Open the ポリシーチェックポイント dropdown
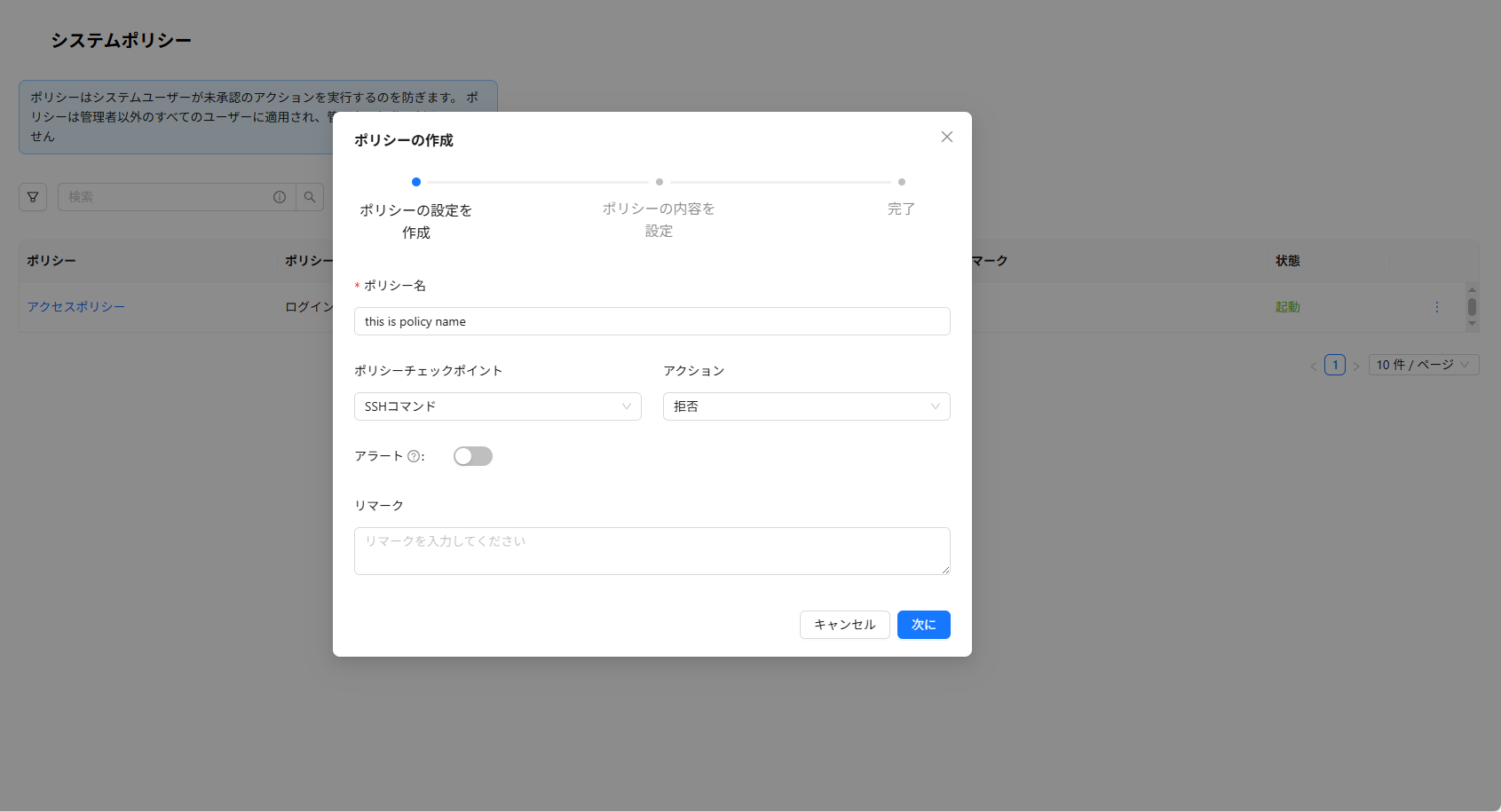1501x812 pixels. [x=497, y=406]
